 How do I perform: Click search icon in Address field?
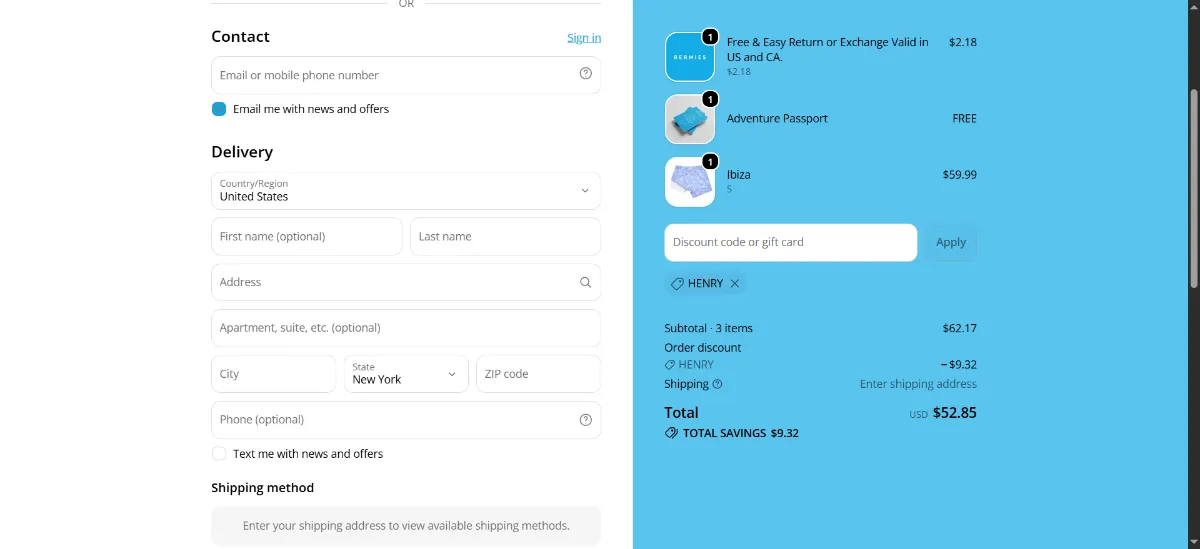tap(586, 282)
